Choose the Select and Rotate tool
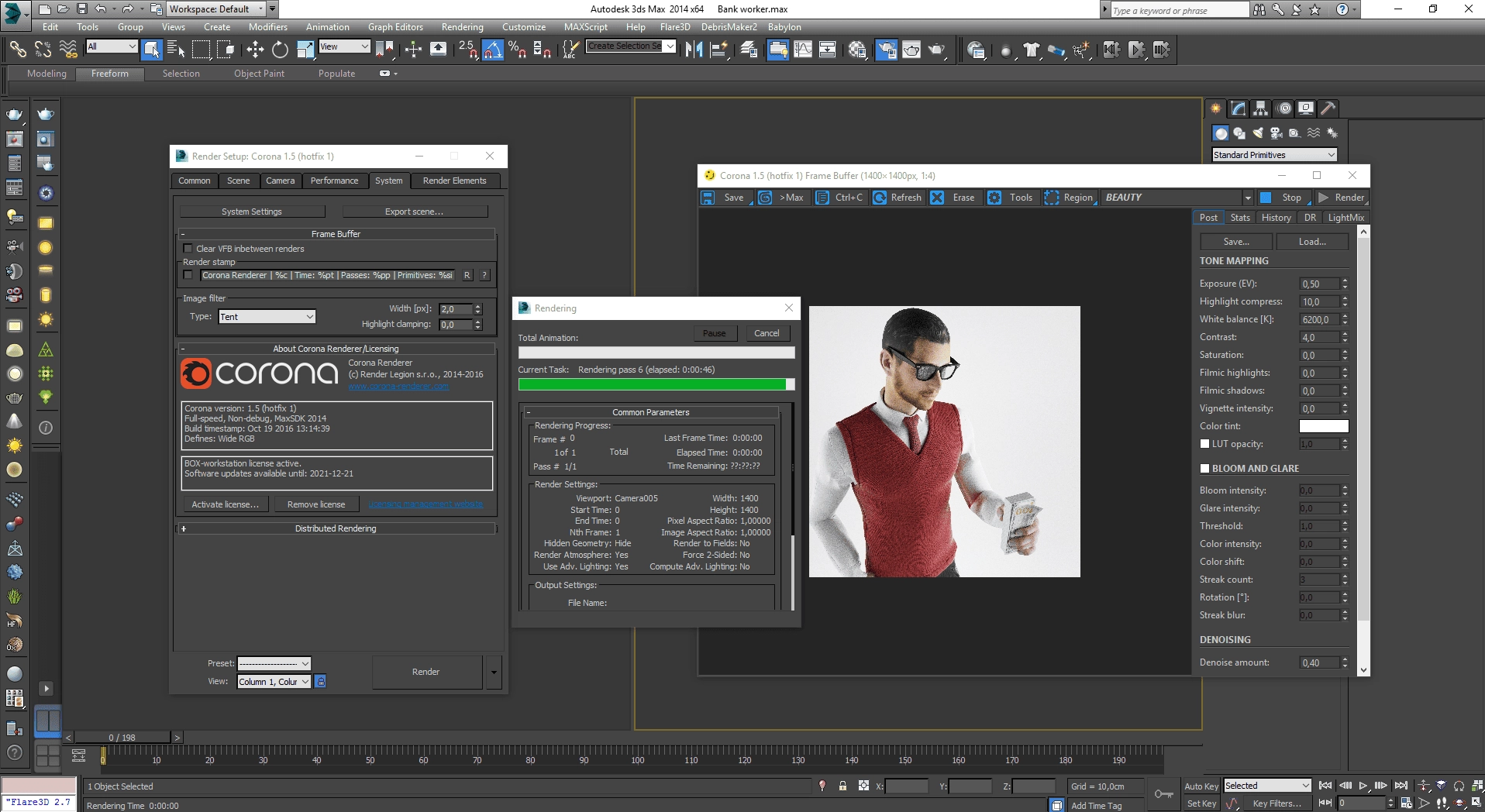This screenshot has width=1485, height=812. coord(280,50)
